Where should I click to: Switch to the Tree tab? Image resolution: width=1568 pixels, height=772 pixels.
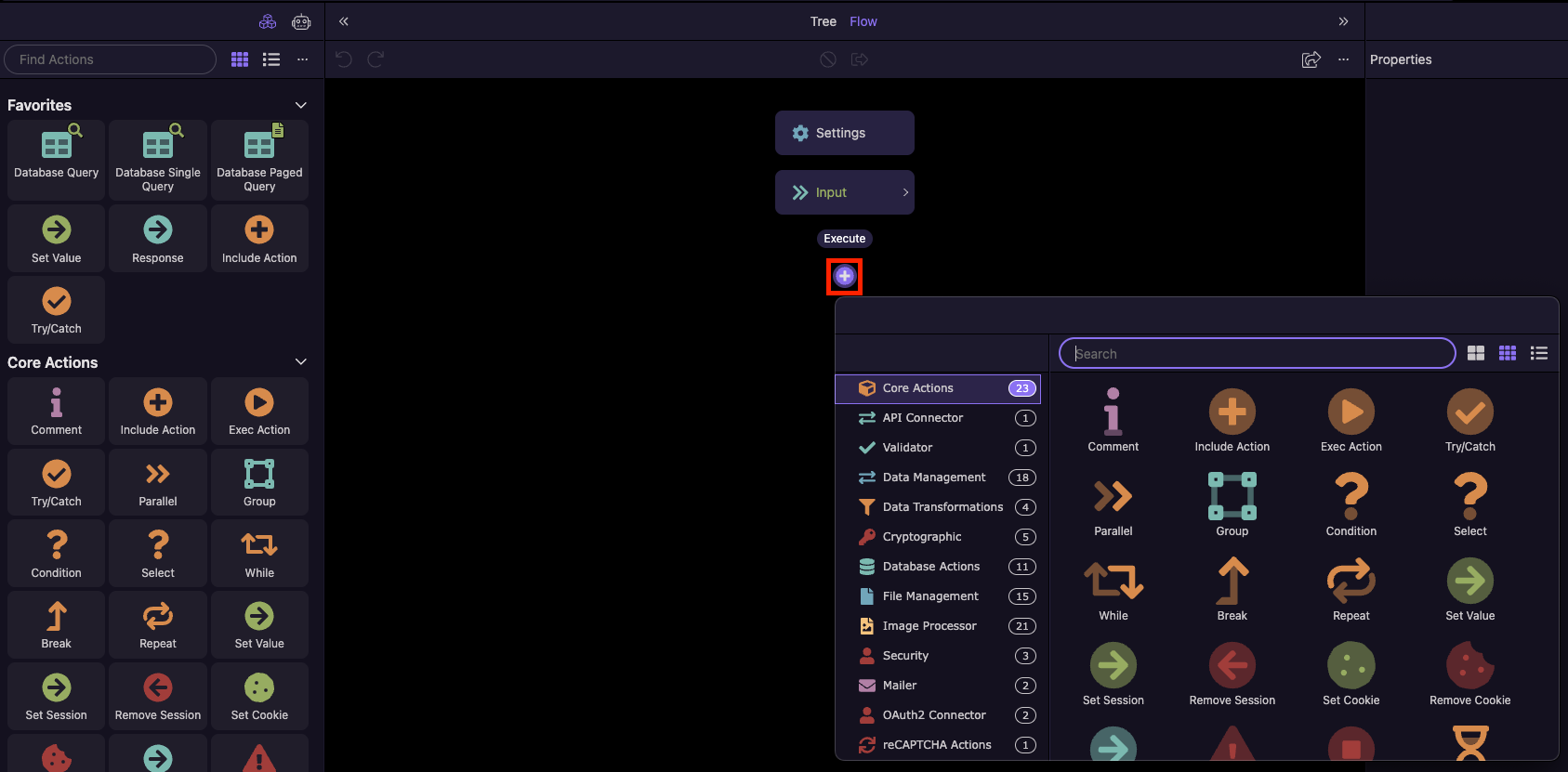click(823, 21)
